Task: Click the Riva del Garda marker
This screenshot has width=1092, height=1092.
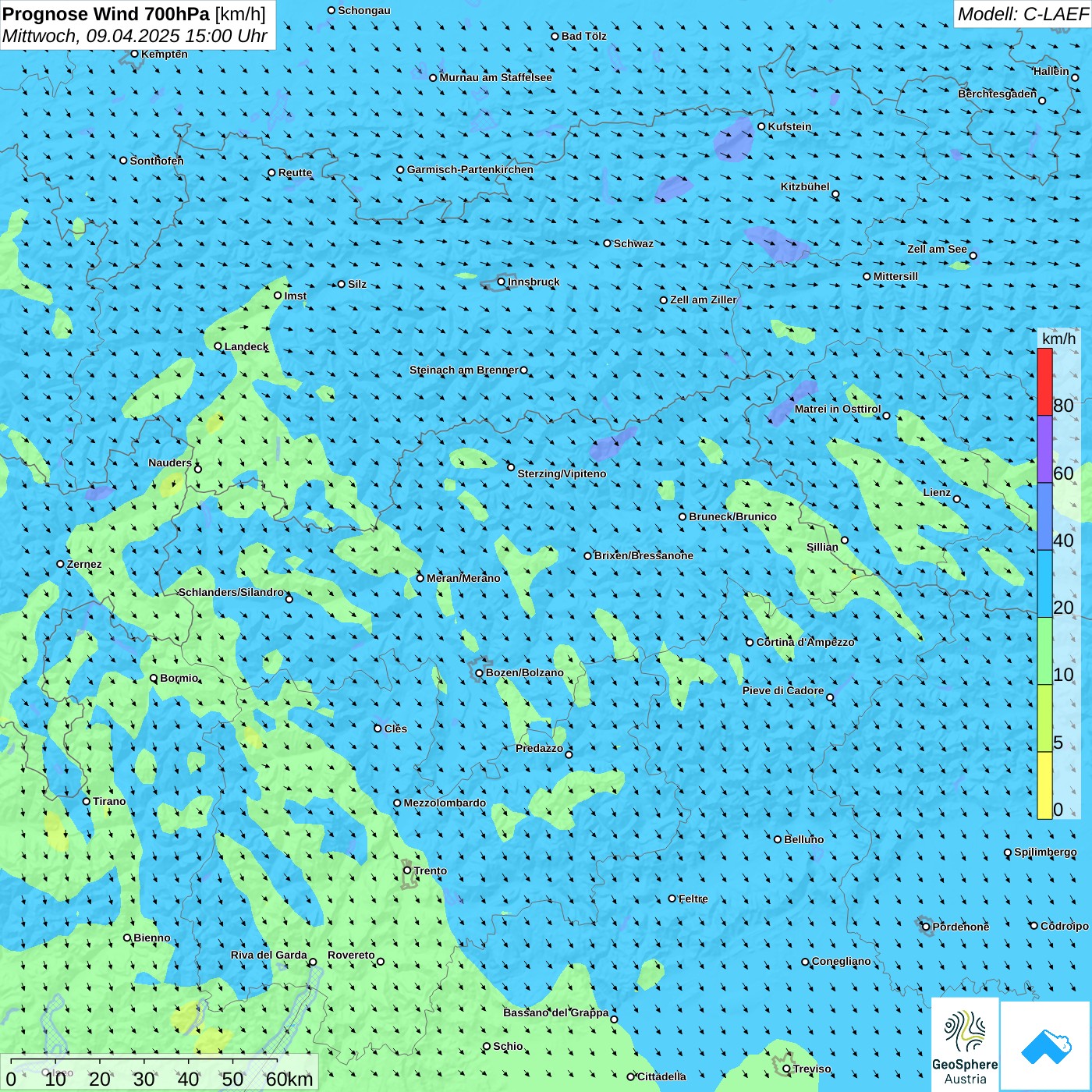Action: click(x=313, y=962)
